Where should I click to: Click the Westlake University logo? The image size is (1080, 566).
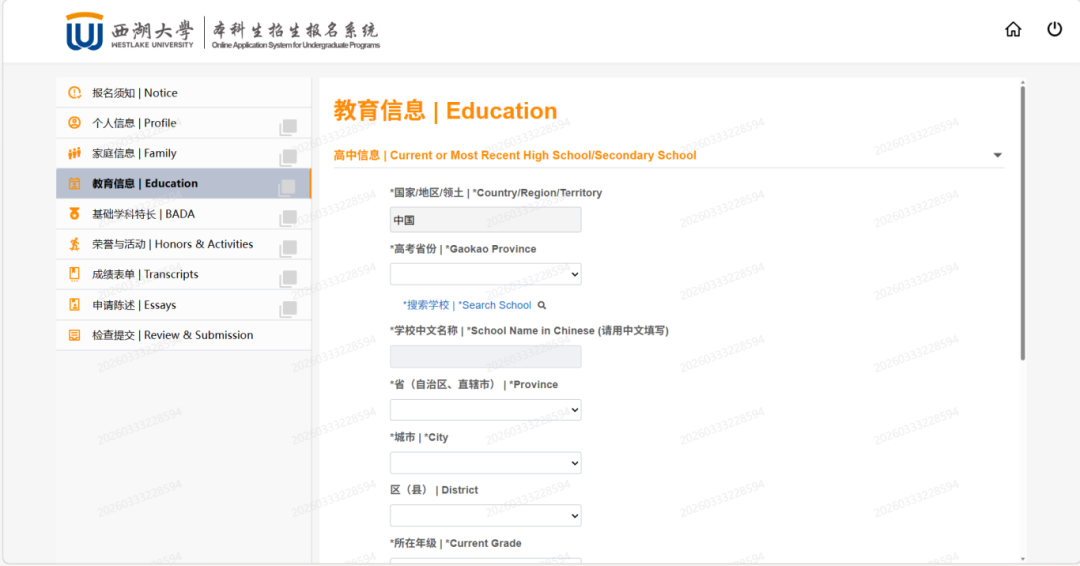click(x=130, y=32)
